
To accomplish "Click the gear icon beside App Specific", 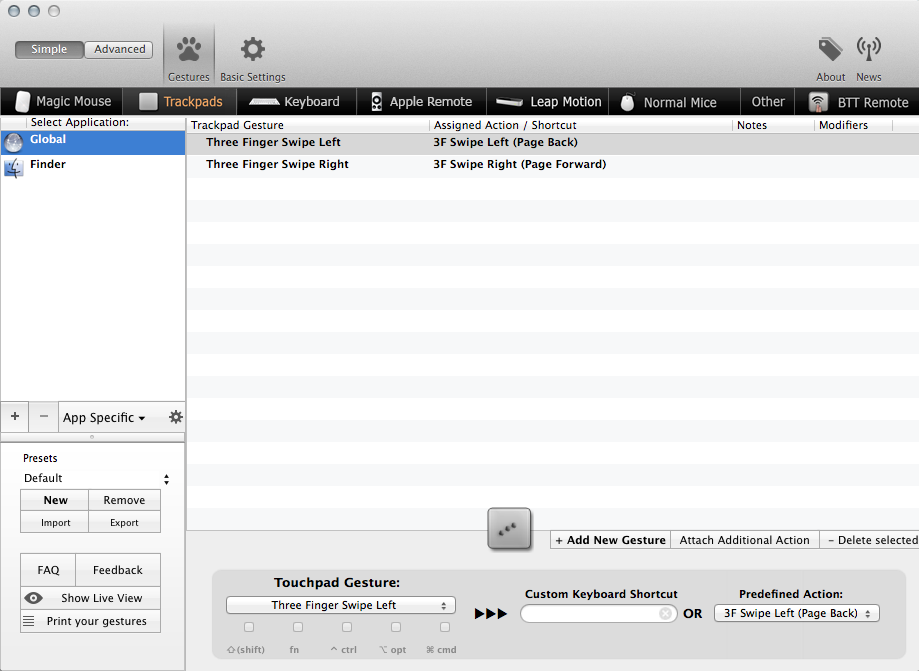I will pos(175,417).
